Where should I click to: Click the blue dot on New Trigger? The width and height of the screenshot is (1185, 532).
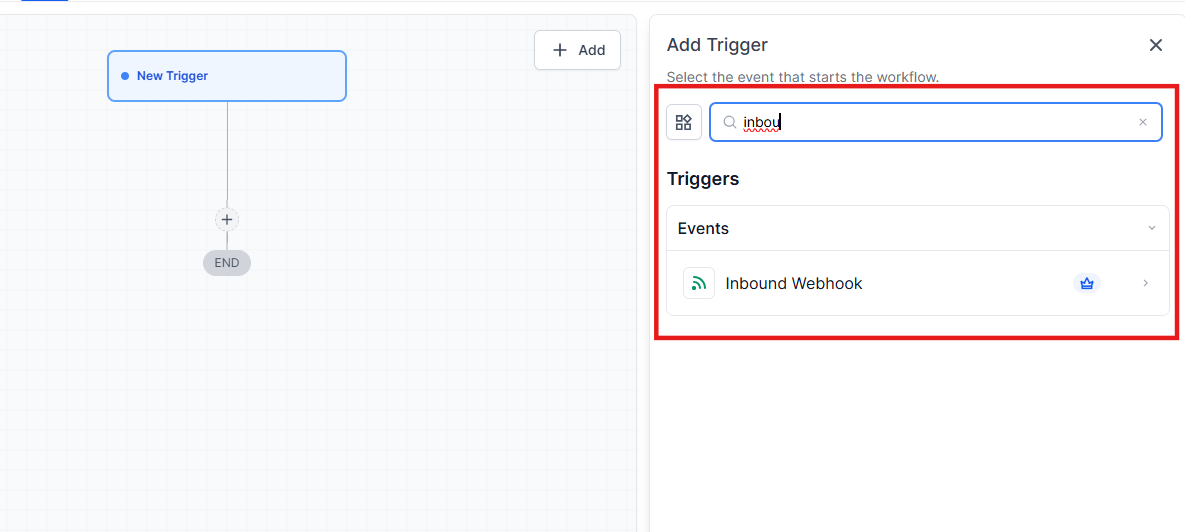125,76
